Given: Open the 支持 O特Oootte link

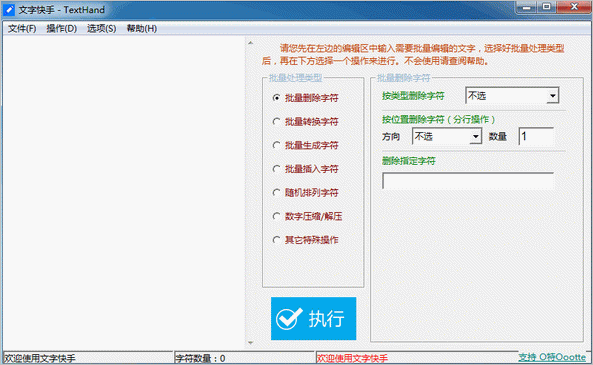Looking at the screenshot, I should [552, 357].
